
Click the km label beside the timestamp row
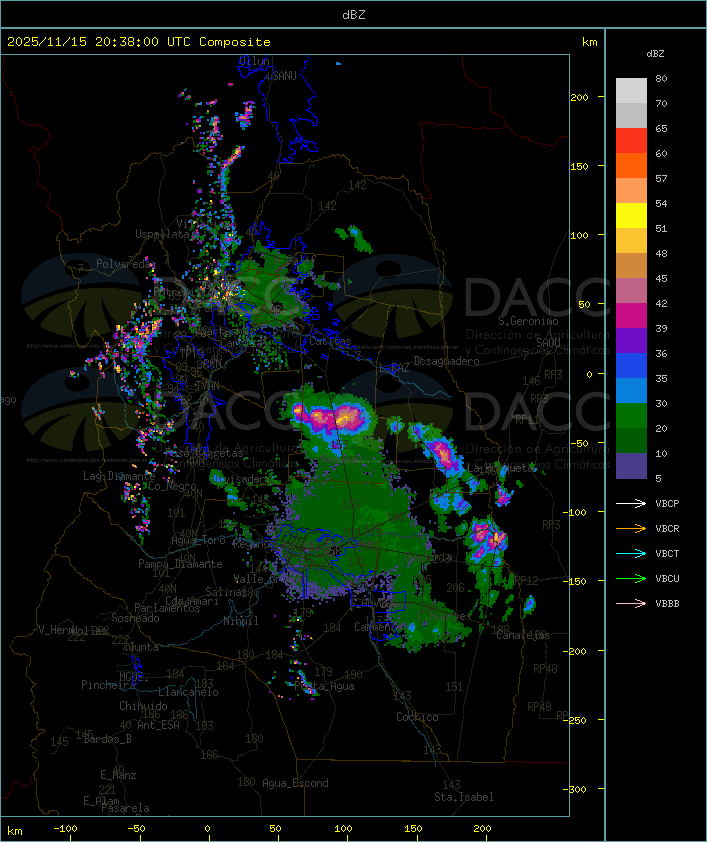click(x=589, y=42)
